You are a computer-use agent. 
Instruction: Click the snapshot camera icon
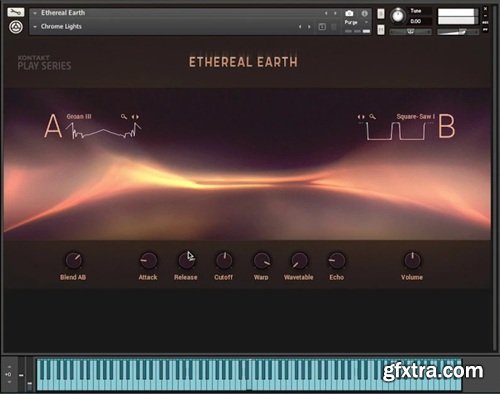pyautogui.click(x=349, y=13)
